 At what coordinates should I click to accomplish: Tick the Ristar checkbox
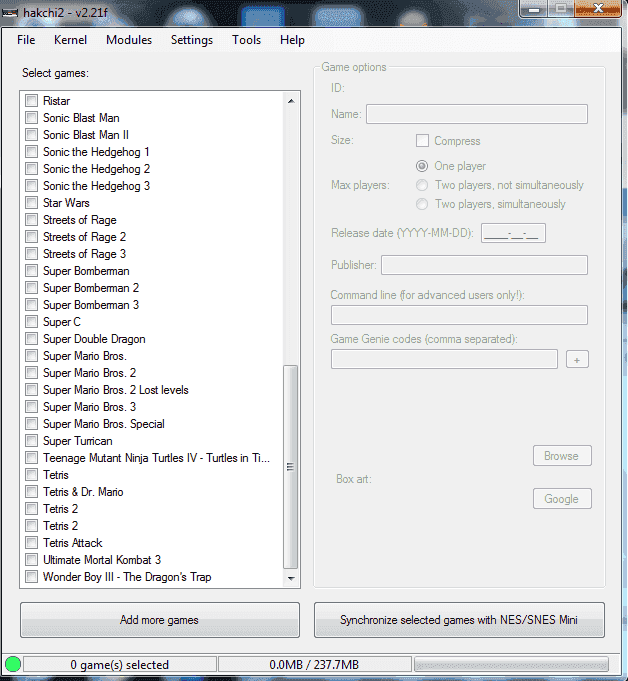[31, 101]
